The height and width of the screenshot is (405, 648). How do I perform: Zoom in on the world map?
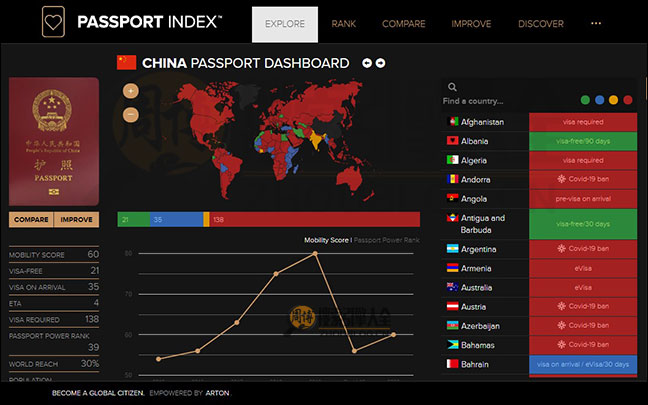coord(131,90)
